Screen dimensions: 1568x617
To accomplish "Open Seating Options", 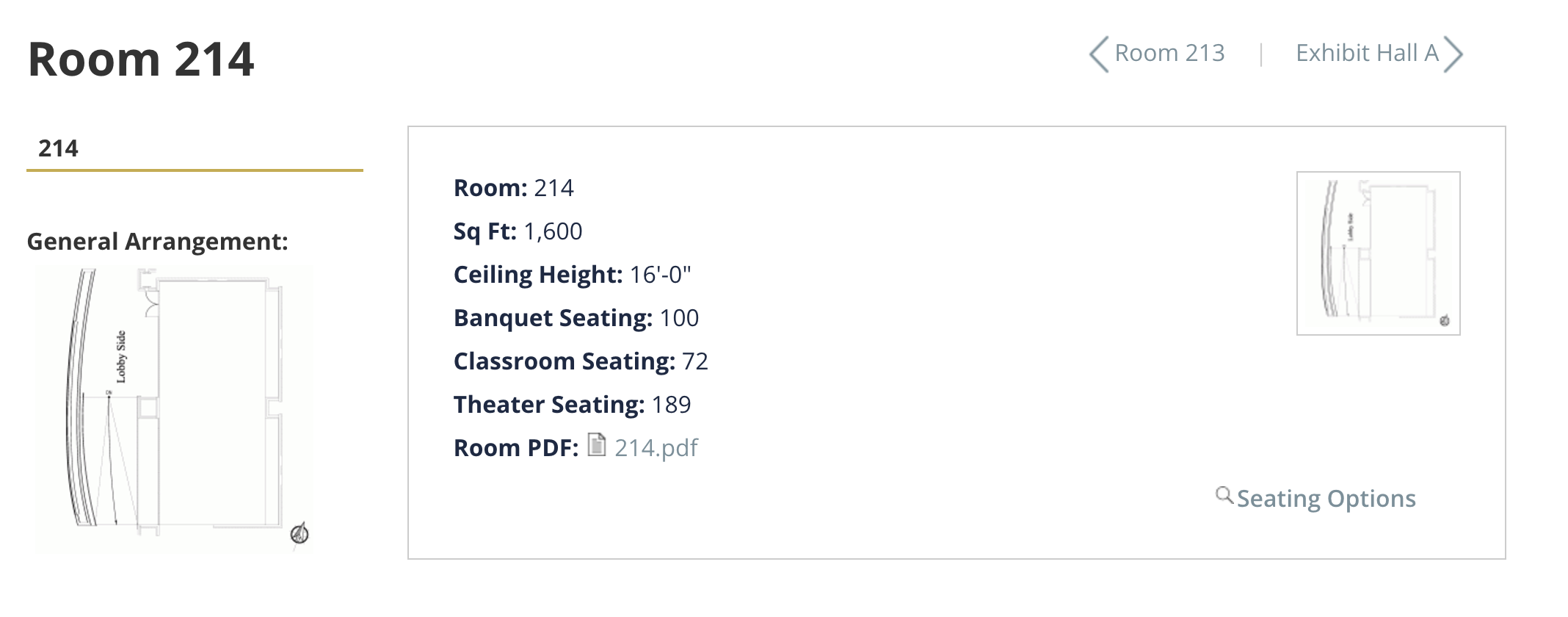I will [x=1326, y=499].
